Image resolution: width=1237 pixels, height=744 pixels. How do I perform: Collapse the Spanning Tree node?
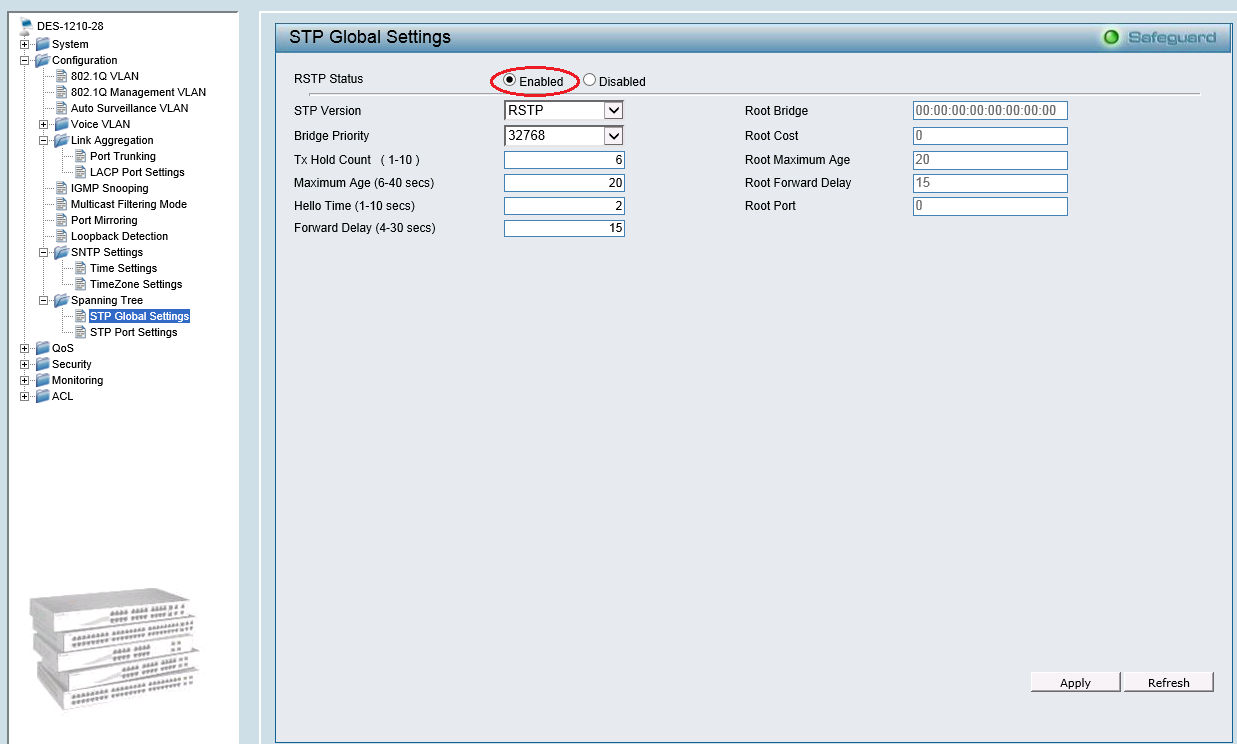point(43,300)
